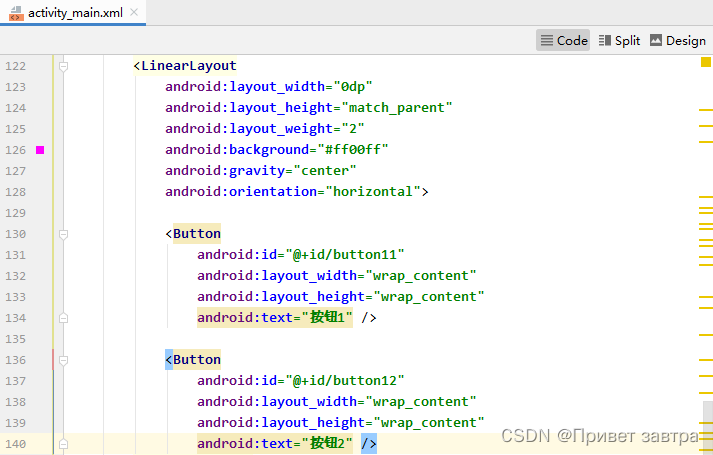
Task: Collapse the LinearLayout block at line 122
Action: pos(64,66)
